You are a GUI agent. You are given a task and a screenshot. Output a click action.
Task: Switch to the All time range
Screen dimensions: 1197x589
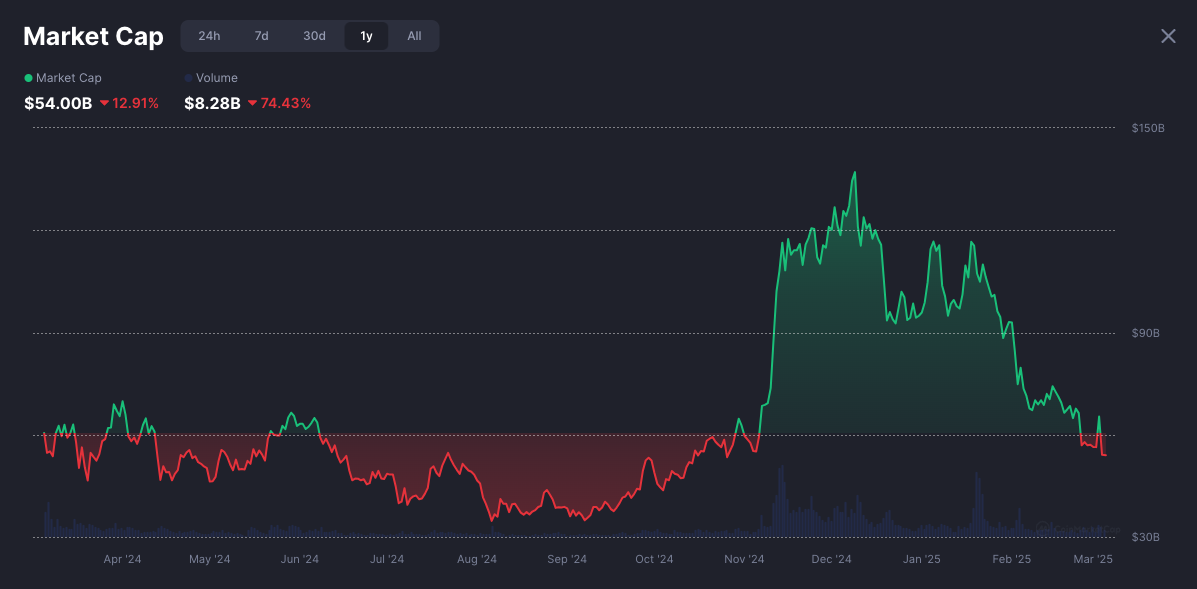[x=414, y=36]
